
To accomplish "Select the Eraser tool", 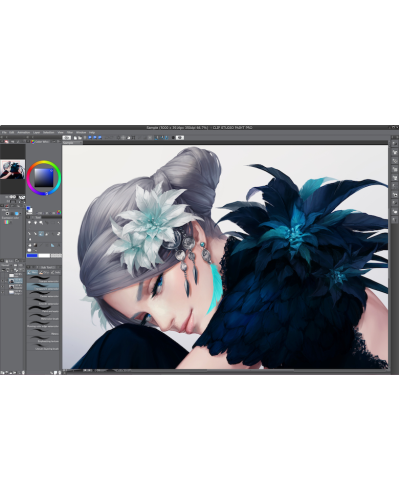I will 59,234.
